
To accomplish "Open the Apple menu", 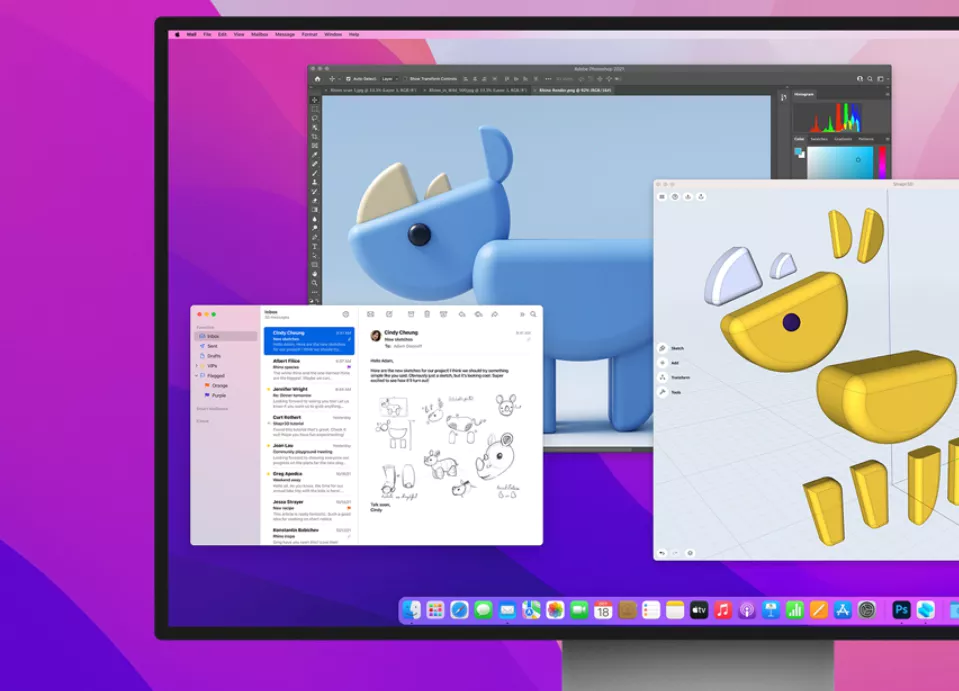I will pos(178,34).
